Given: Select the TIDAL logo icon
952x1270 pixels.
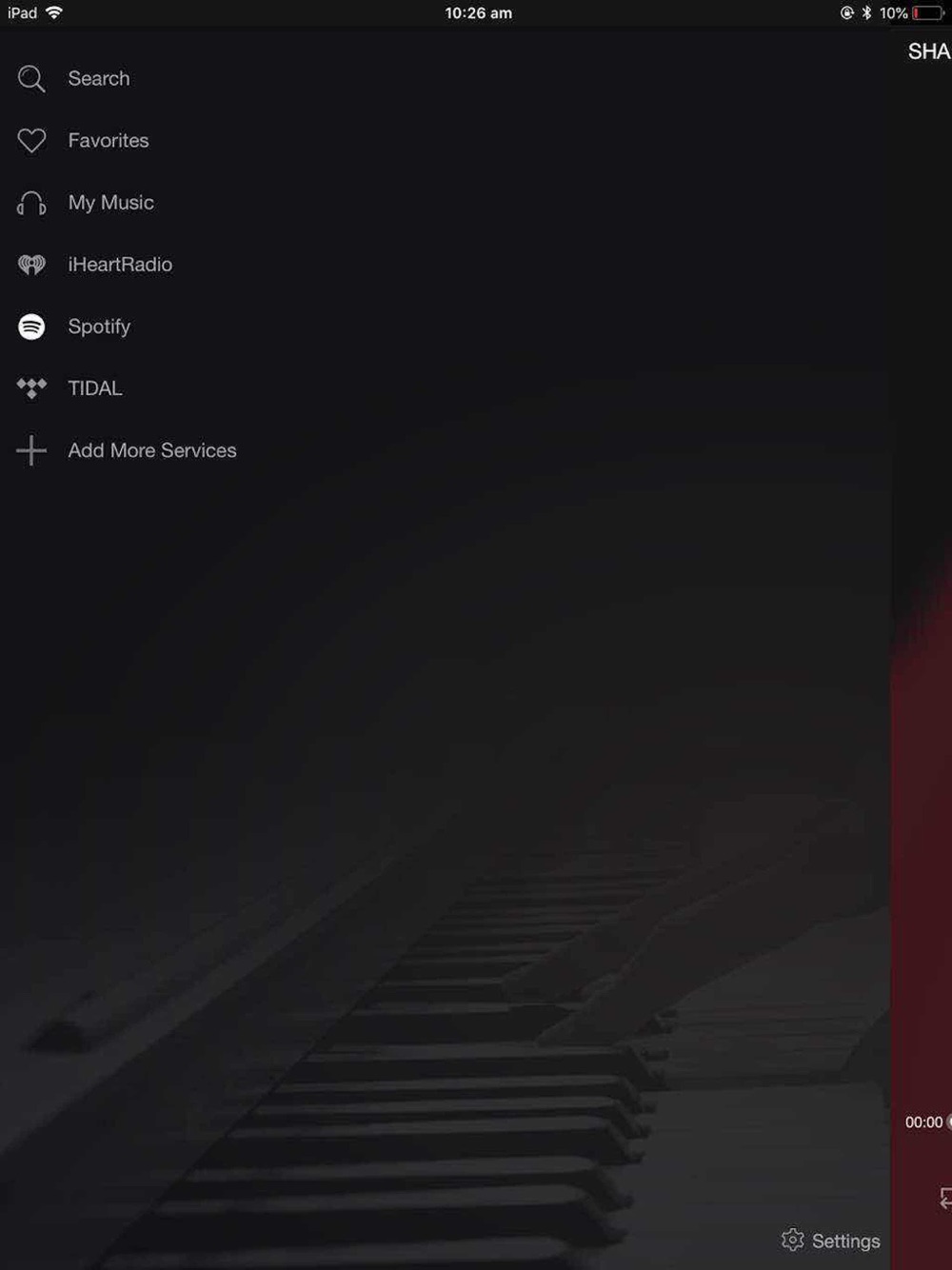Looking at the screenshot, I should coord(31,388).
